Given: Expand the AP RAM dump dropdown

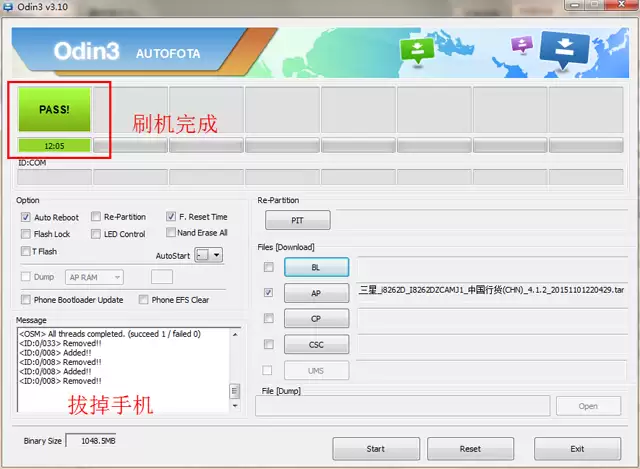Looking at the screenshot, I should 94,277.
